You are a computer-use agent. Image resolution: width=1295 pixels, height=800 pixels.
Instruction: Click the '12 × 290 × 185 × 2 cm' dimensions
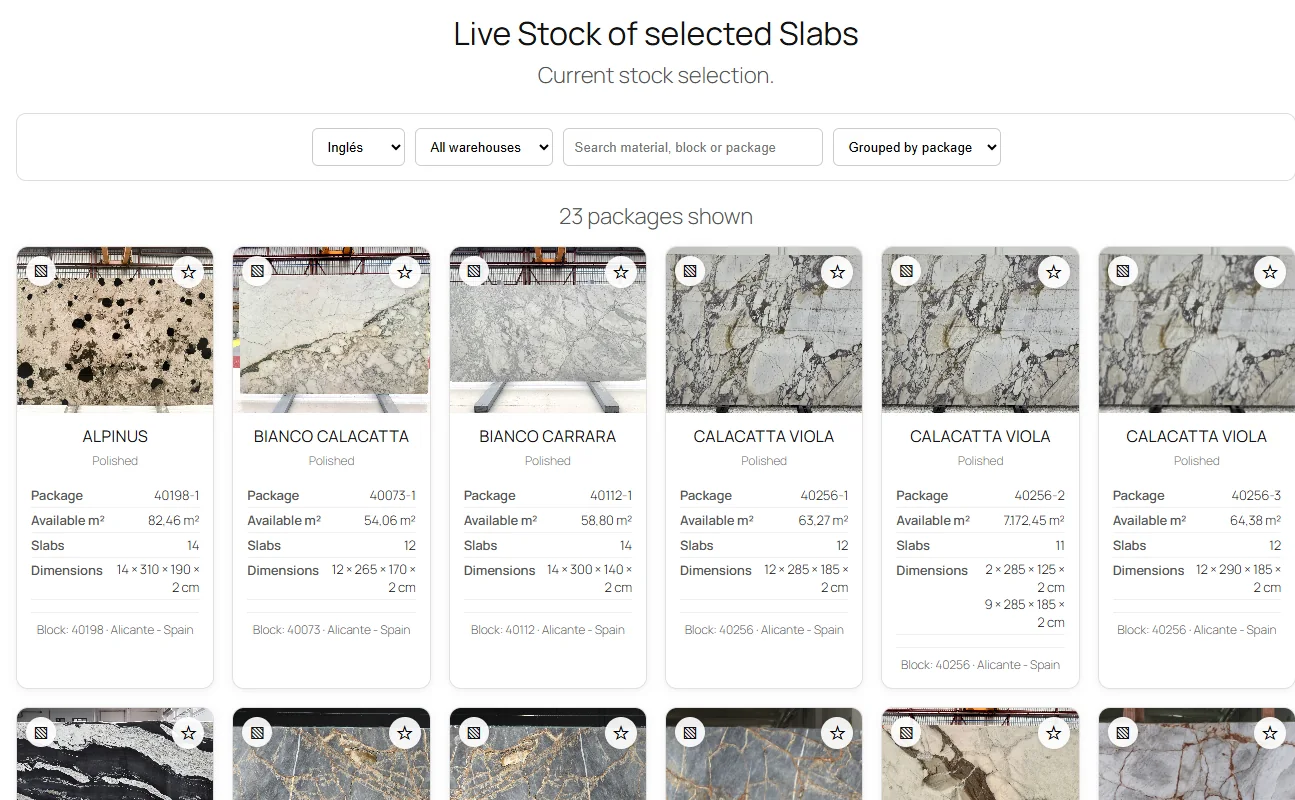click(1239, 579)
